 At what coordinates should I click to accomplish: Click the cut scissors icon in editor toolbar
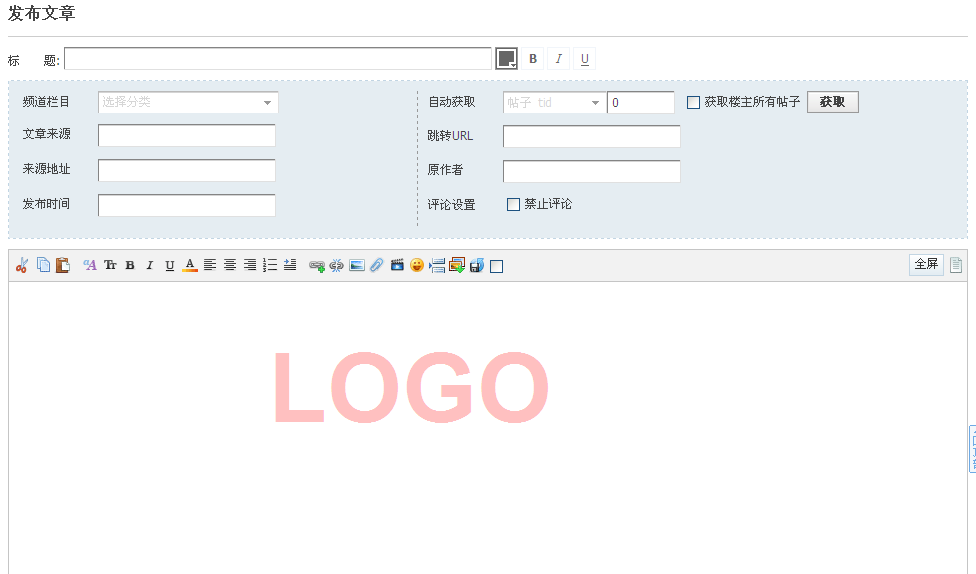22,265
